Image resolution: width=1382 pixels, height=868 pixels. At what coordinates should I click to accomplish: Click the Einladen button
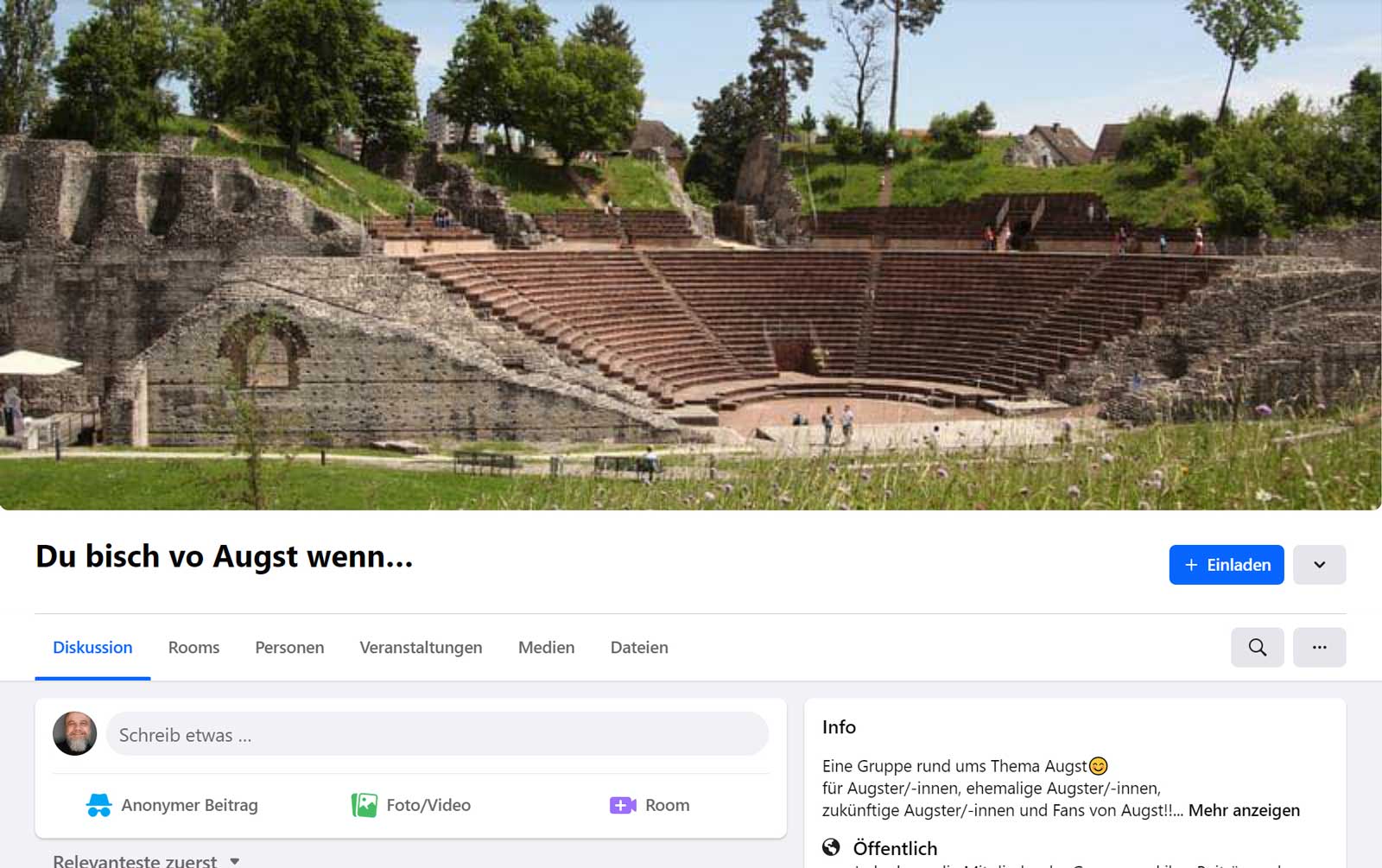click(x=1226, y=565)
